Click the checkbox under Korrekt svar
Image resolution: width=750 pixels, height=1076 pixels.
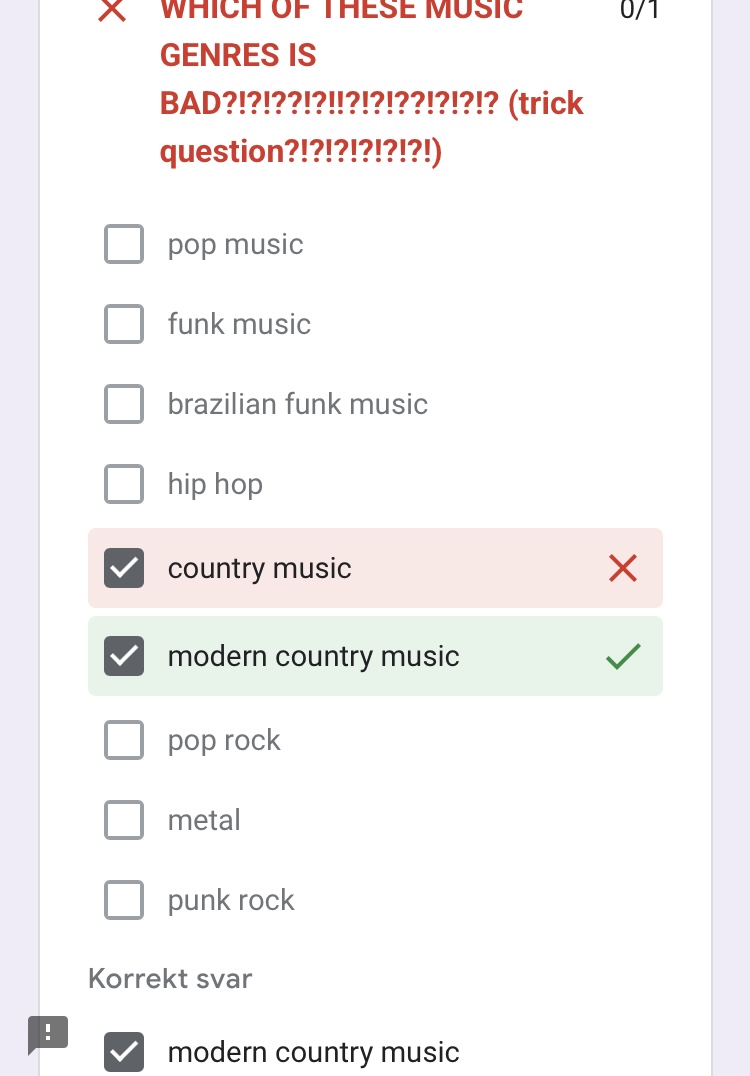pos(124,1052)
